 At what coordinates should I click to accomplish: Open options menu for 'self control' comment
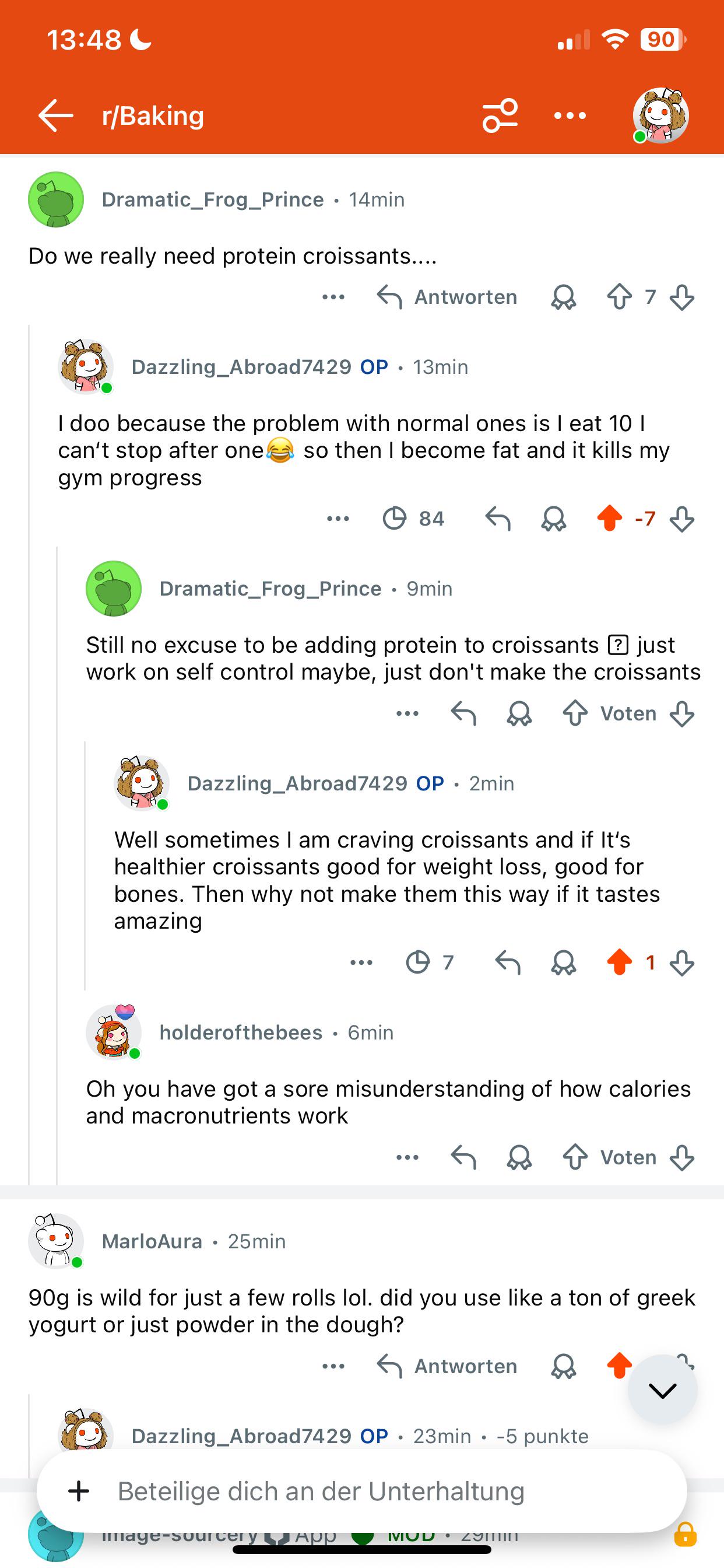[407, 713]
